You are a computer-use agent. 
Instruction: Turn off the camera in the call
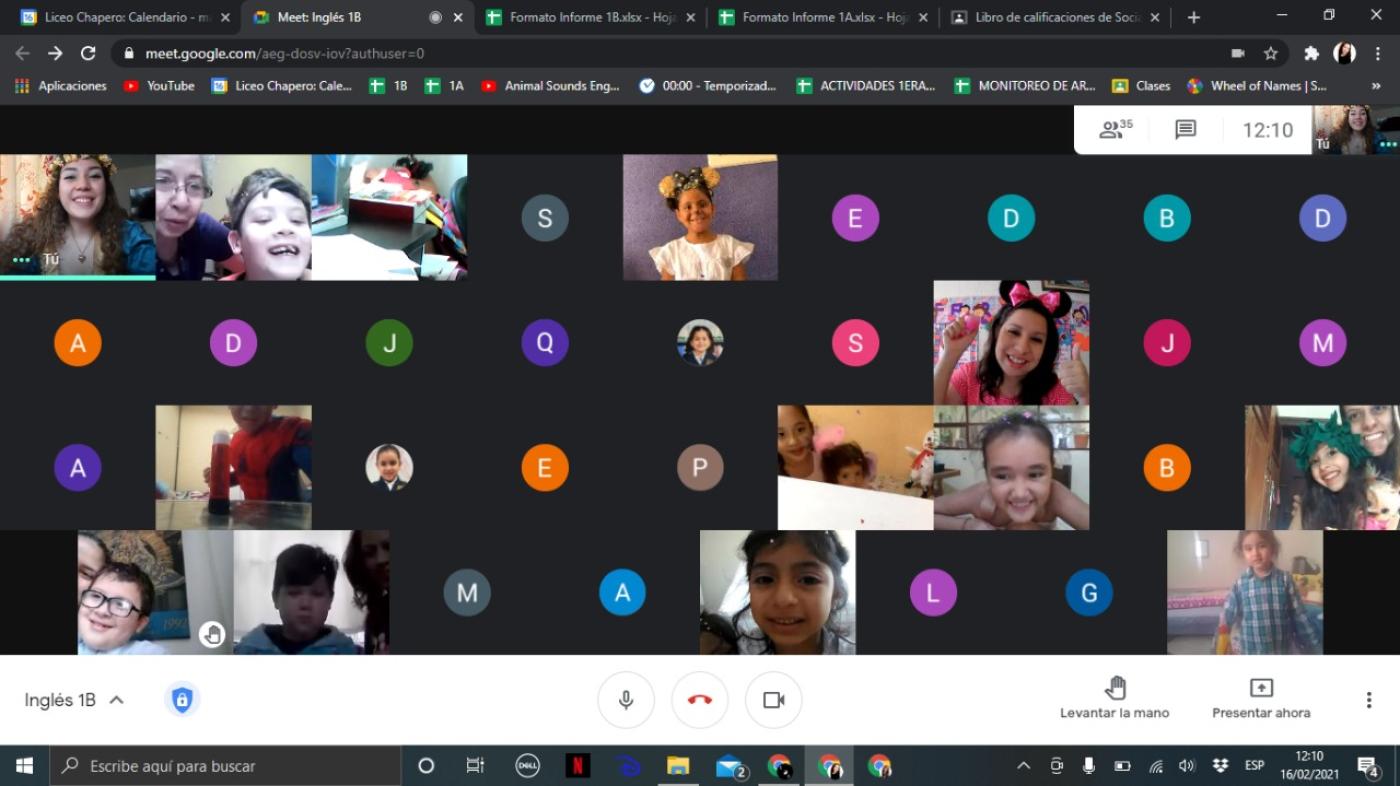tap(774, 700)
